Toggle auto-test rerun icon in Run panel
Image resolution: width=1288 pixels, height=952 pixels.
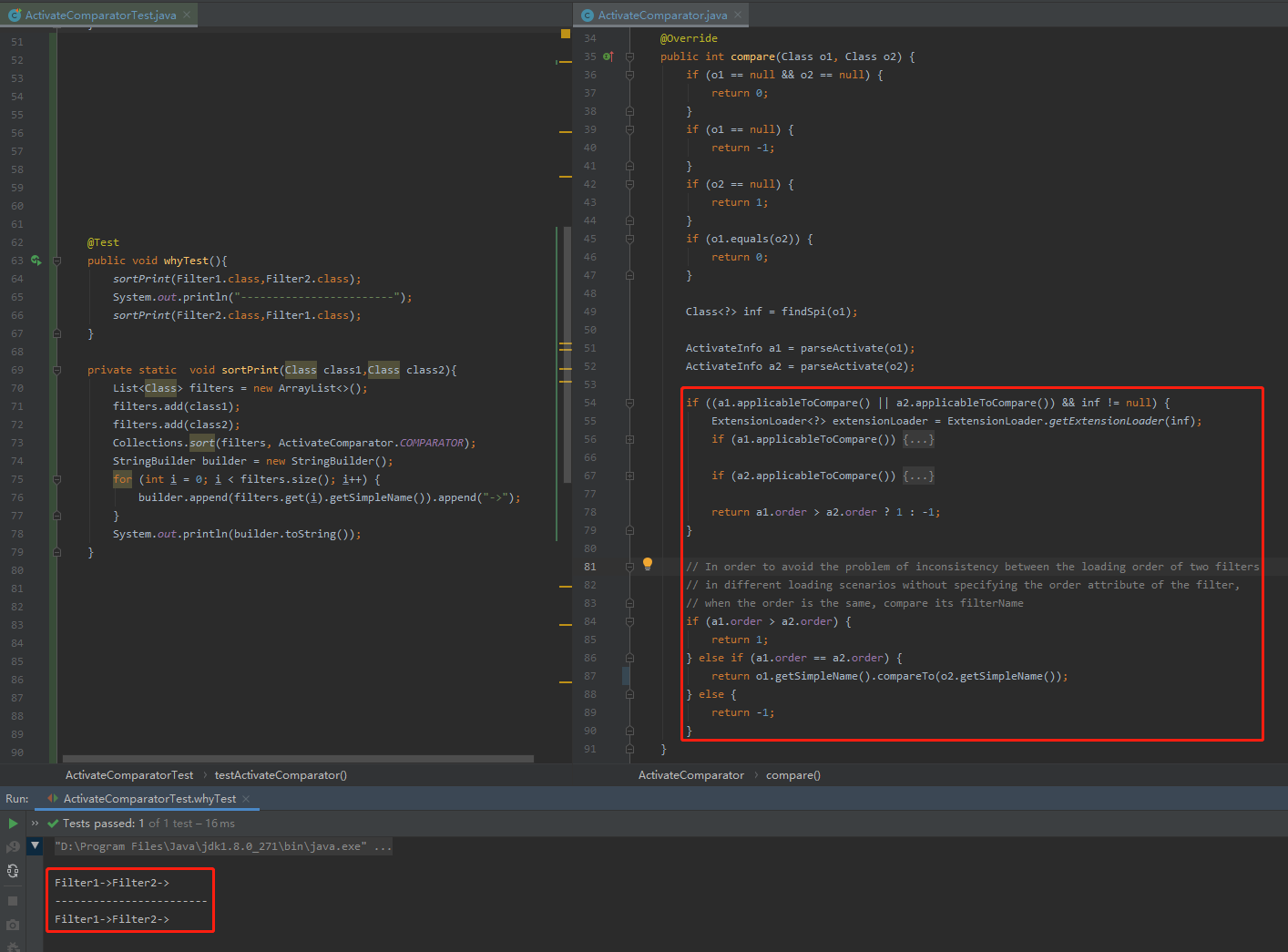point(13,871)
